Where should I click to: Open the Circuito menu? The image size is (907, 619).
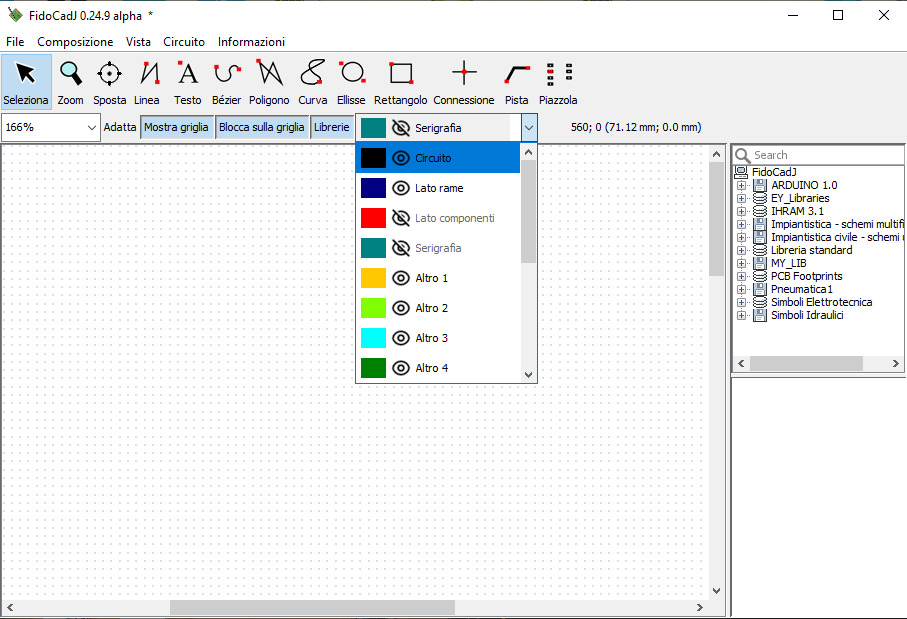[x=184, y=42]
